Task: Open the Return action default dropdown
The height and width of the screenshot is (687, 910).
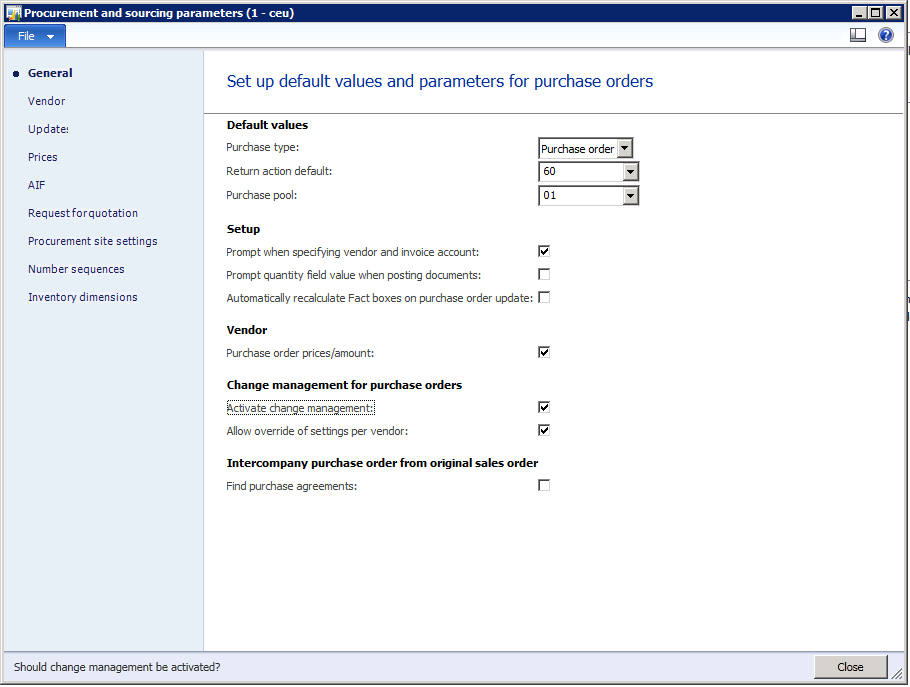Action: [630, 172]
